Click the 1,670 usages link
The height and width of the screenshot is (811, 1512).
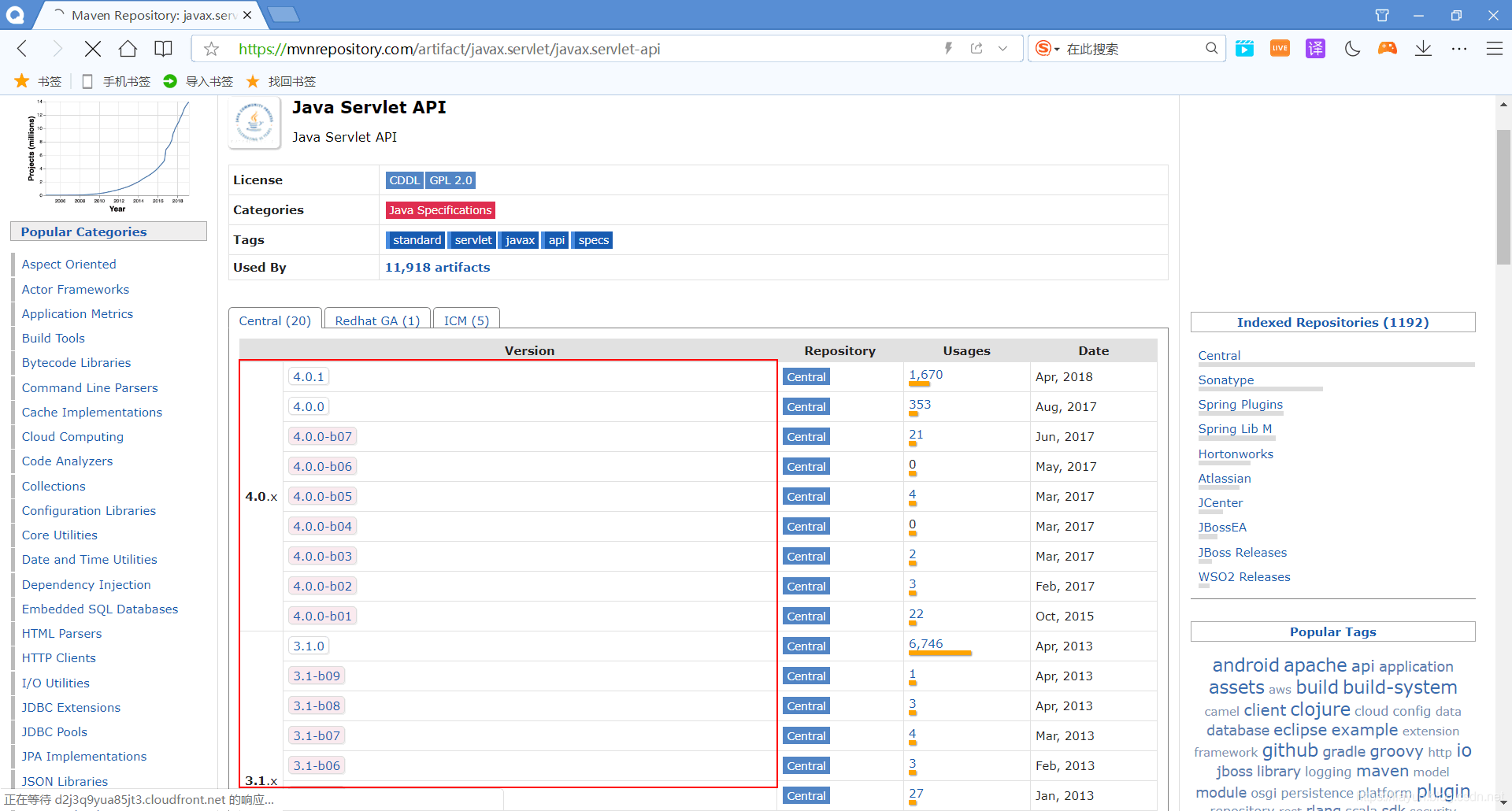(925, 374)
